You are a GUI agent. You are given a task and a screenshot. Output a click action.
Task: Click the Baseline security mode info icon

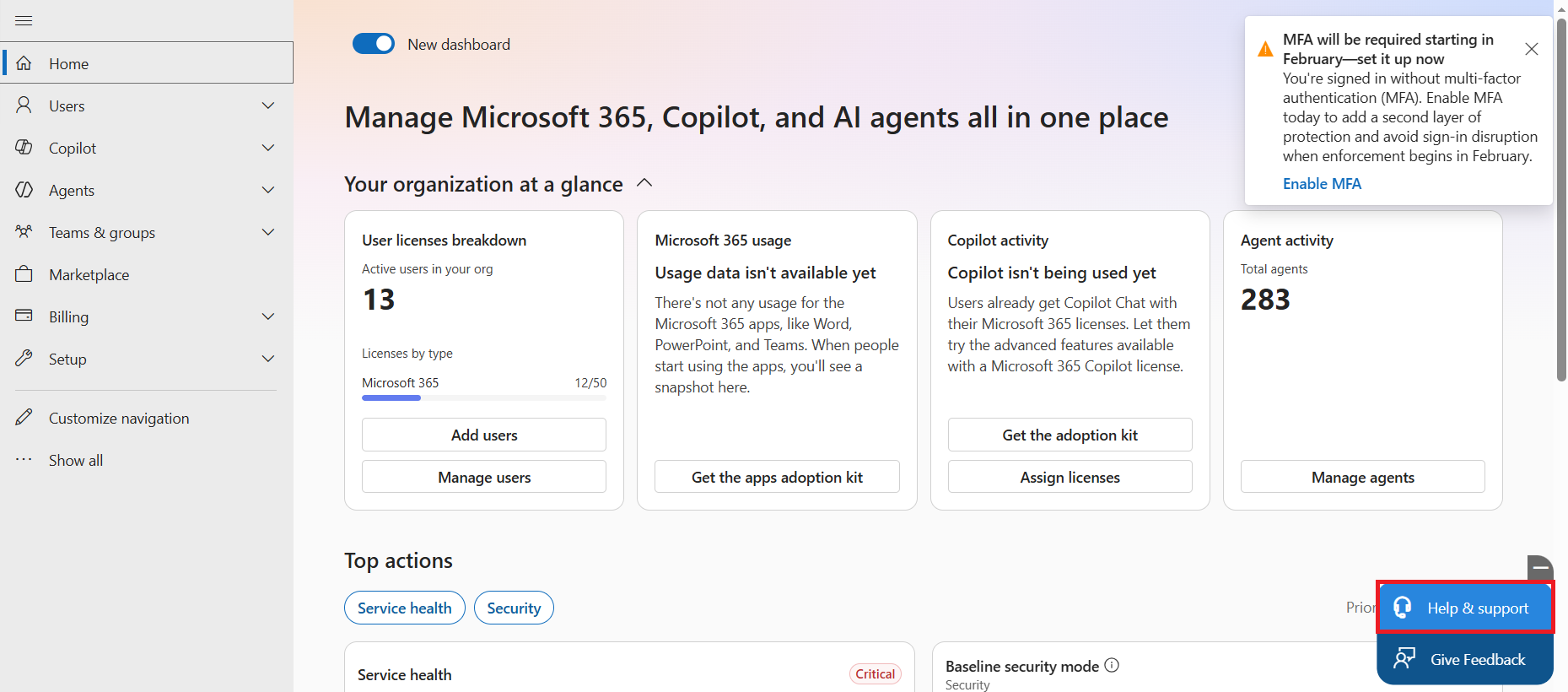(x=1112, y=665)
